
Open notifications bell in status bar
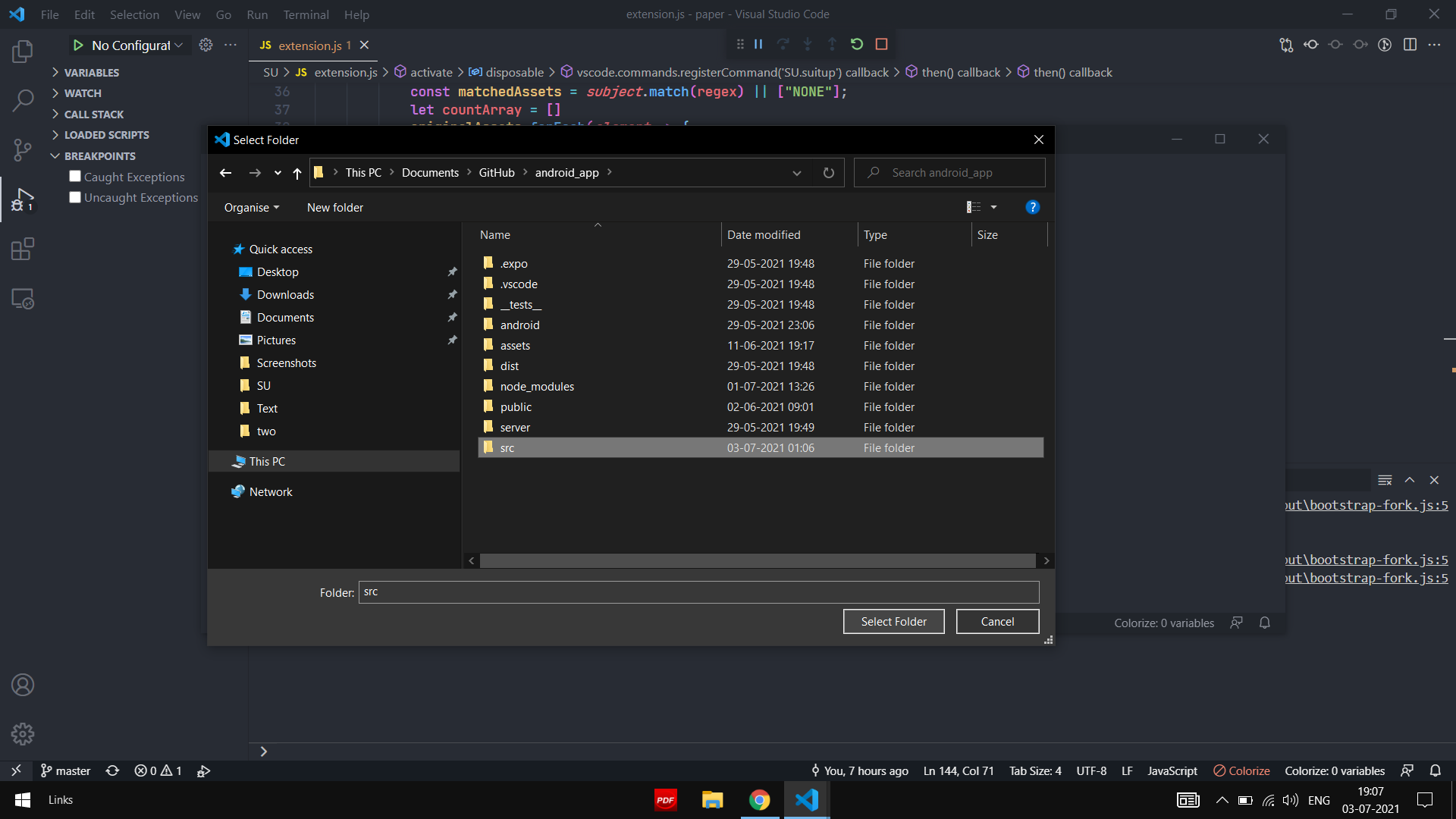(x=1436, y=770)
